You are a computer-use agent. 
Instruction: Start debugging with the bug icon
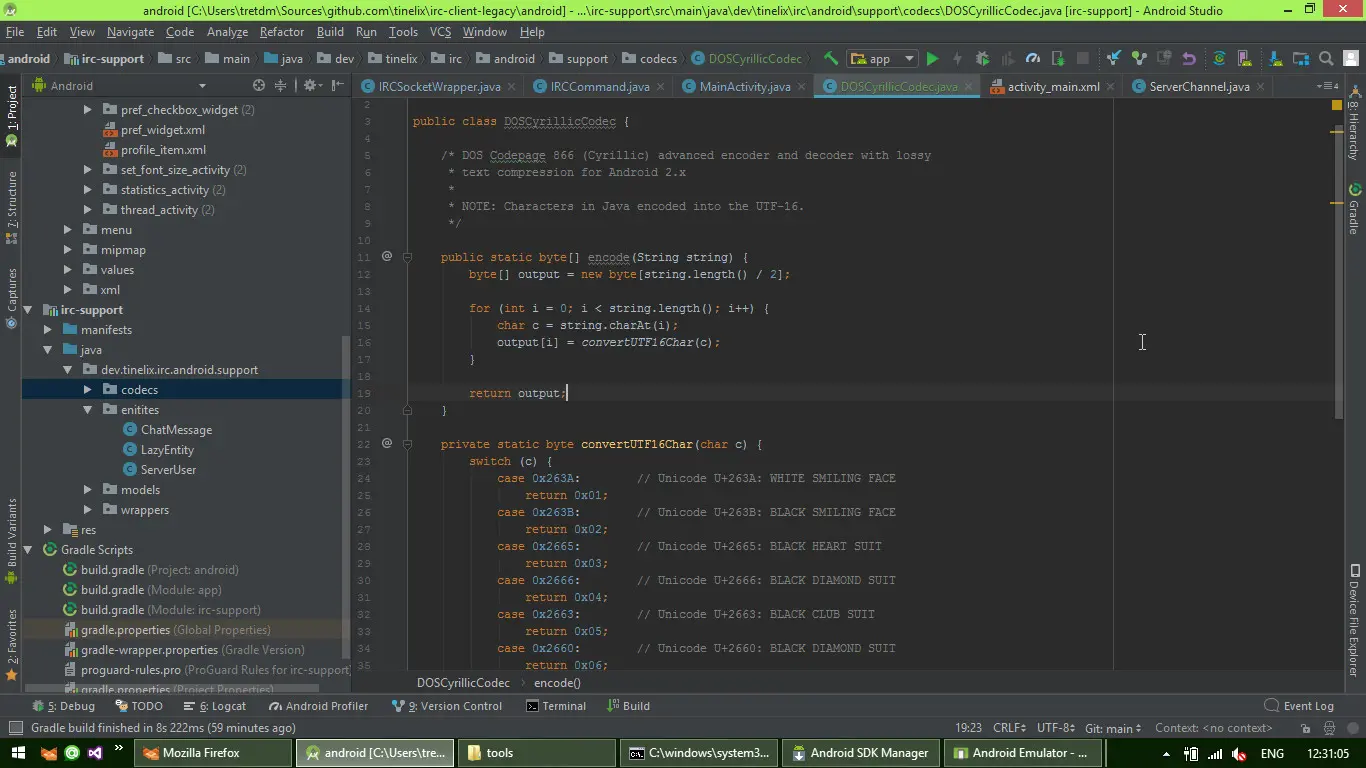pyautogui.click(x=983, y=59)
